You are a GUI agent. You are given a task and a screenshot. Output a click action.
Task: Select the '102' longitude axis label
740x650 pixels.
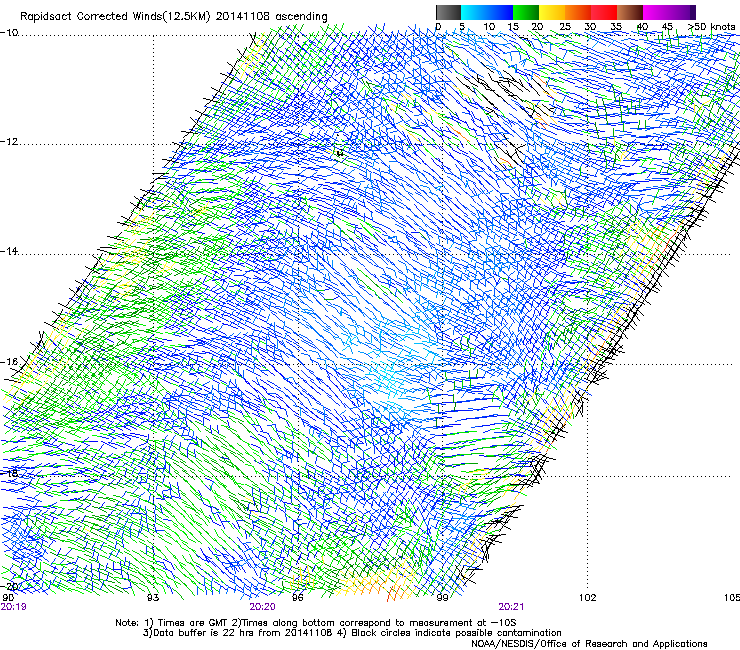pos(588,598)
